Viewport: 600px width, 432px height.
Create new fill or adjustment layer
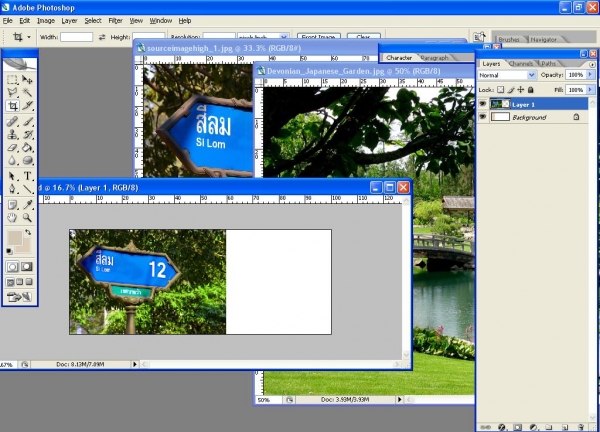click(533, 427)
